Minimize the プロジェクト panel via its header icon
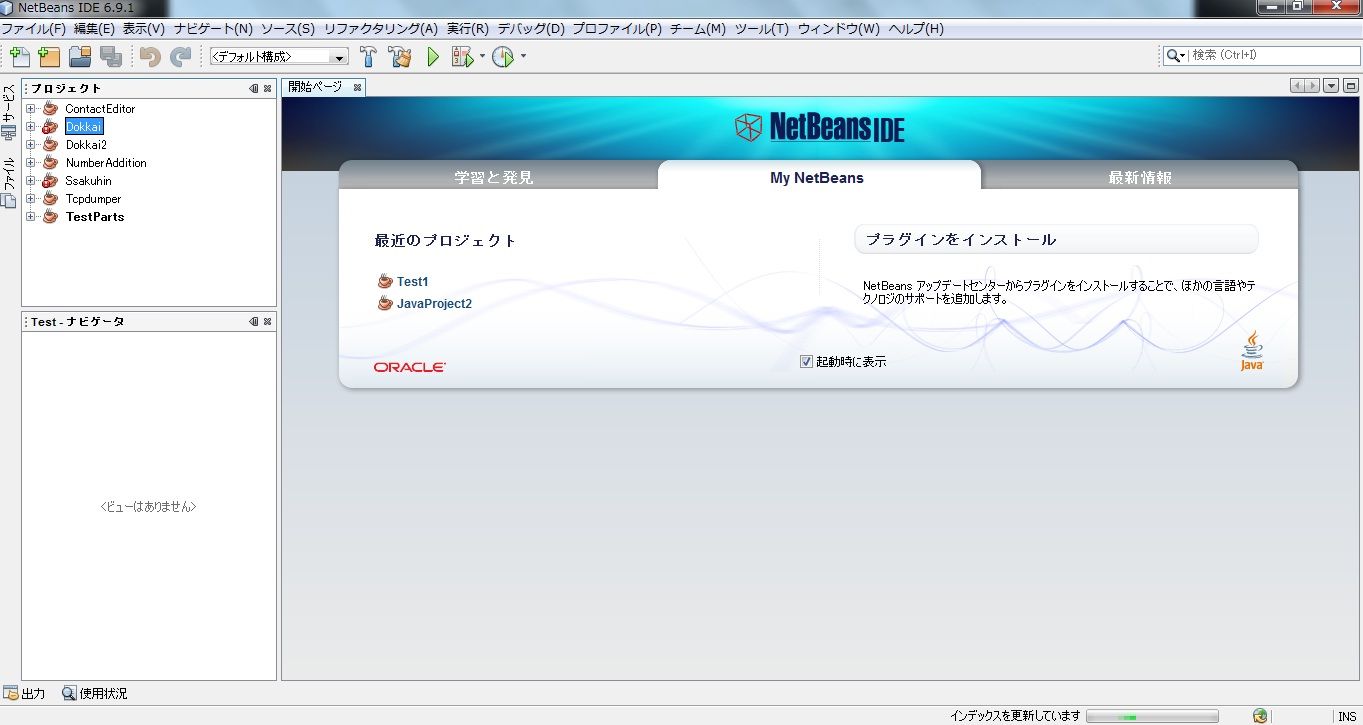Viewport: 1363px width, 725px height. point(254,89)
